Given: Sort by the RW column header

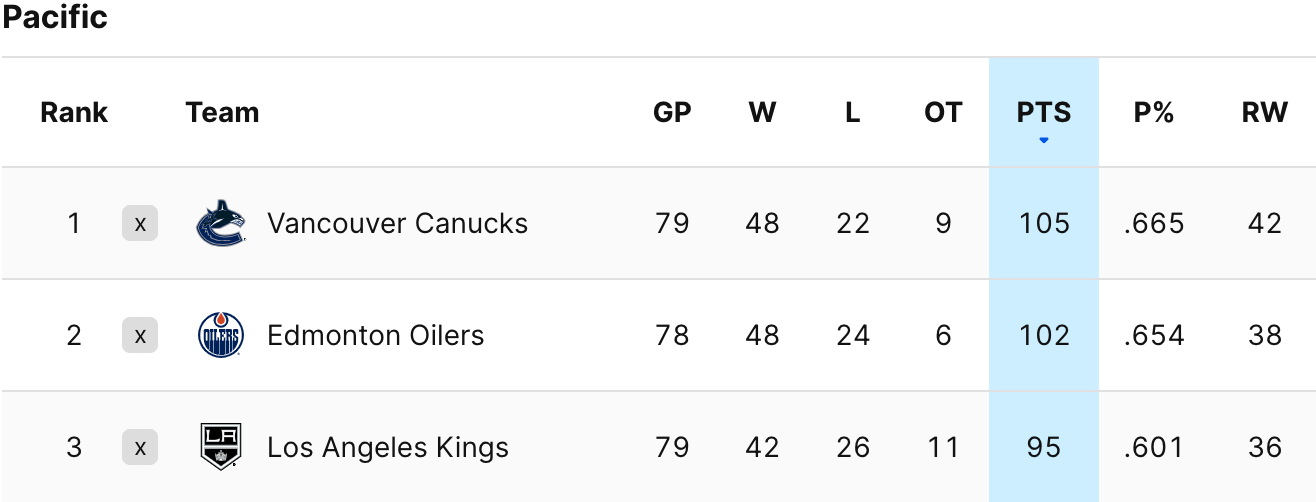Looking at the screenshot, I should point(1264,112).
